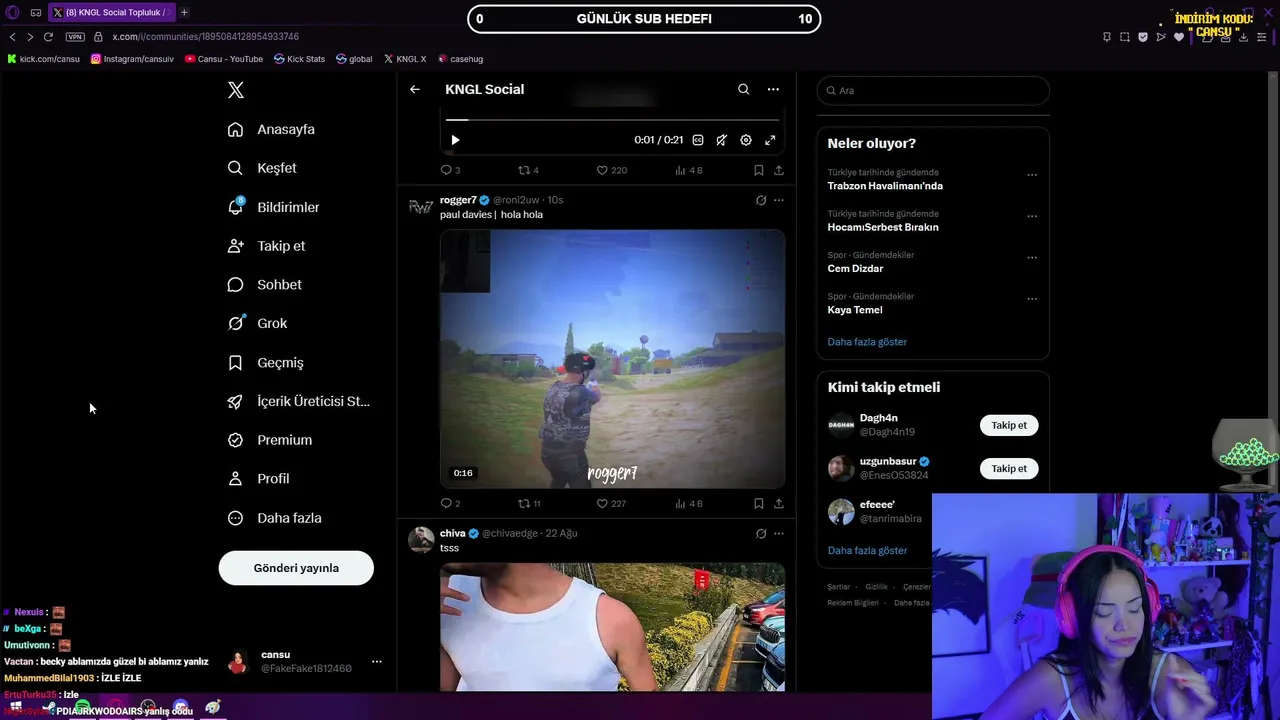1280x720 pixels.
Task: Click Grok icon on rogger7's post
Action: [x=761, y=200]
